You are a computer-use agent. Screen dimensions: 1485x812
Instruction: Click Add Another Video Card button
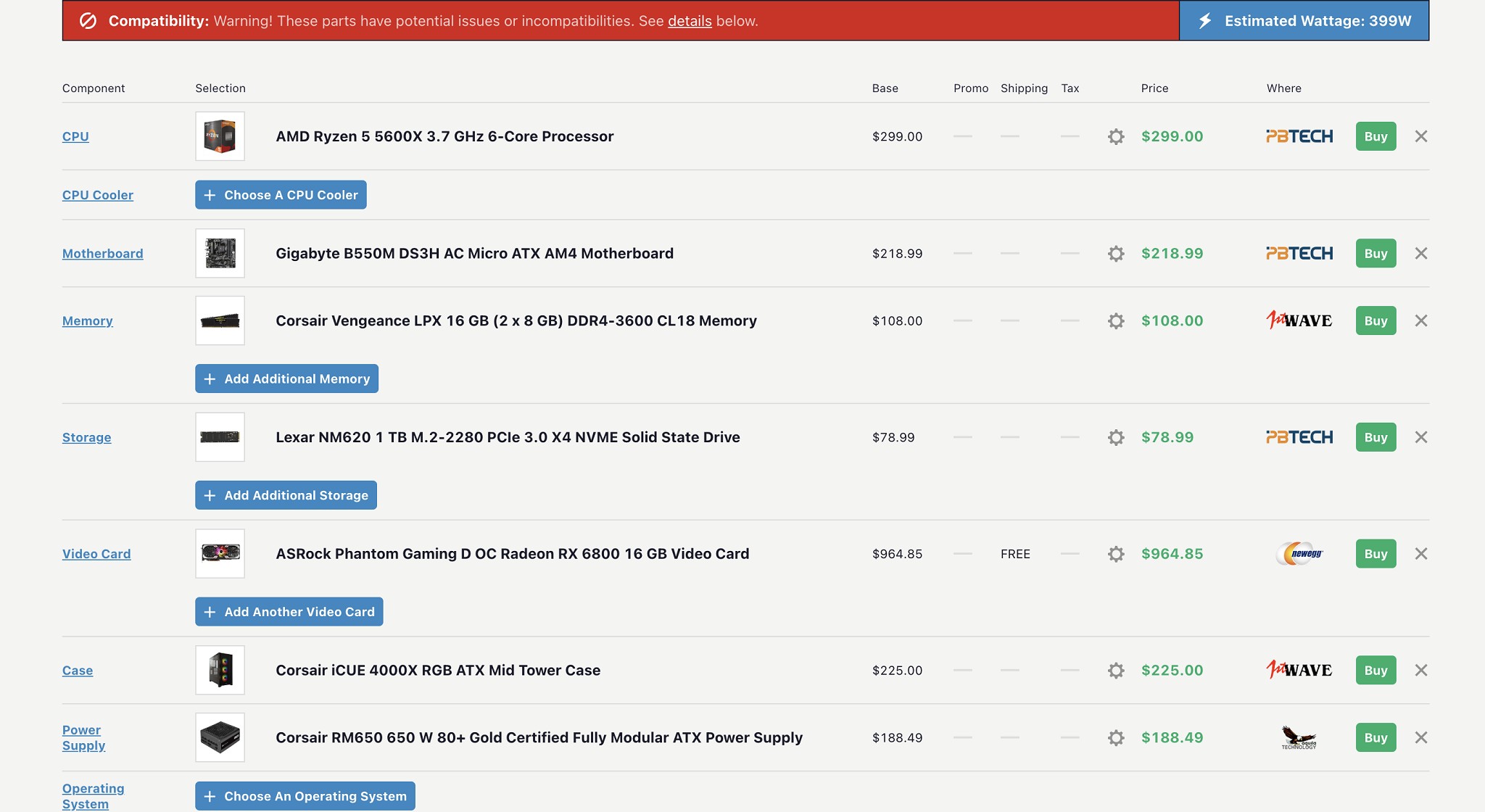289,612
